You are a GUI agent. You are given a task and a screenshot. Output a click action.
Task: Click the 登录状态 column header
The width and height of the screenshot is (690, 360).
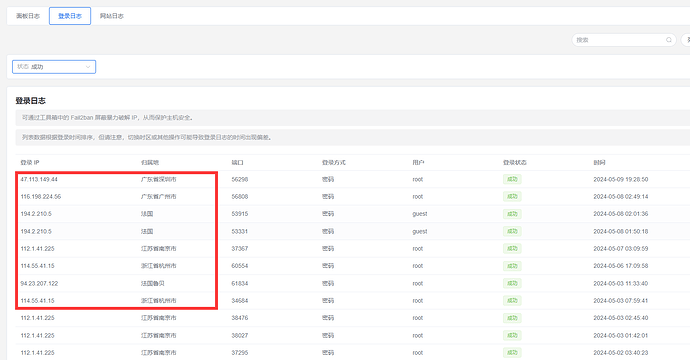coord(515,162)
